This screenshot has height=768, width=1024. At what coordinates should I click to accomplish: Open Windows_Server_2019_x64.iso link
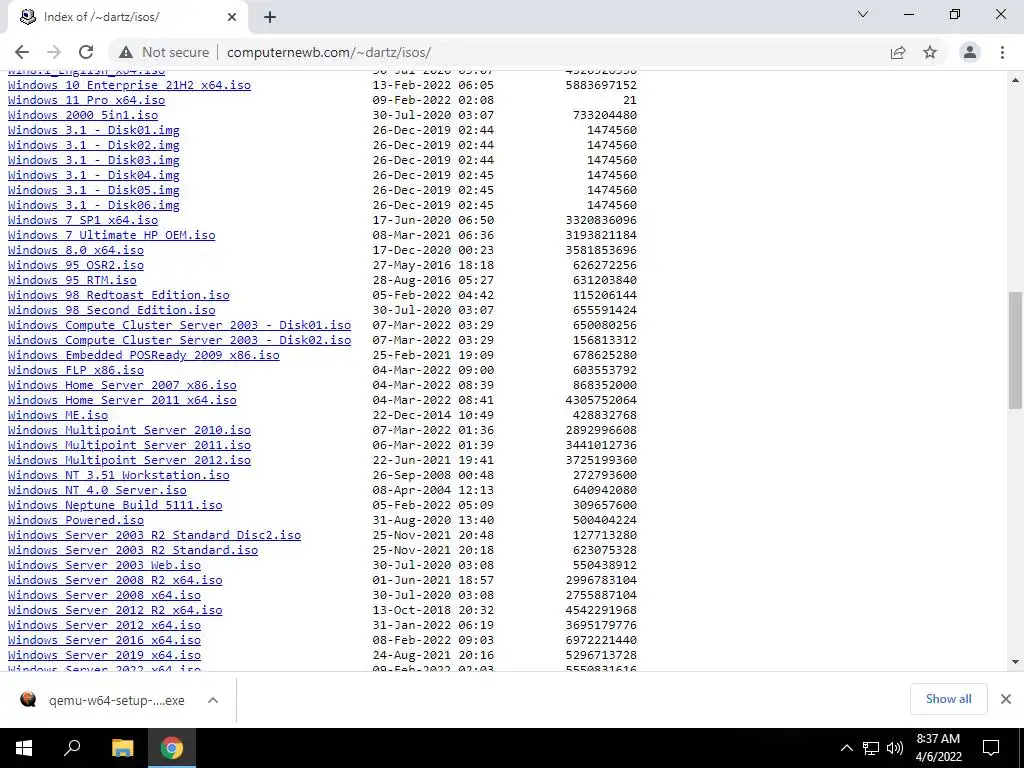pyautogui.click(x=104, y=656)
